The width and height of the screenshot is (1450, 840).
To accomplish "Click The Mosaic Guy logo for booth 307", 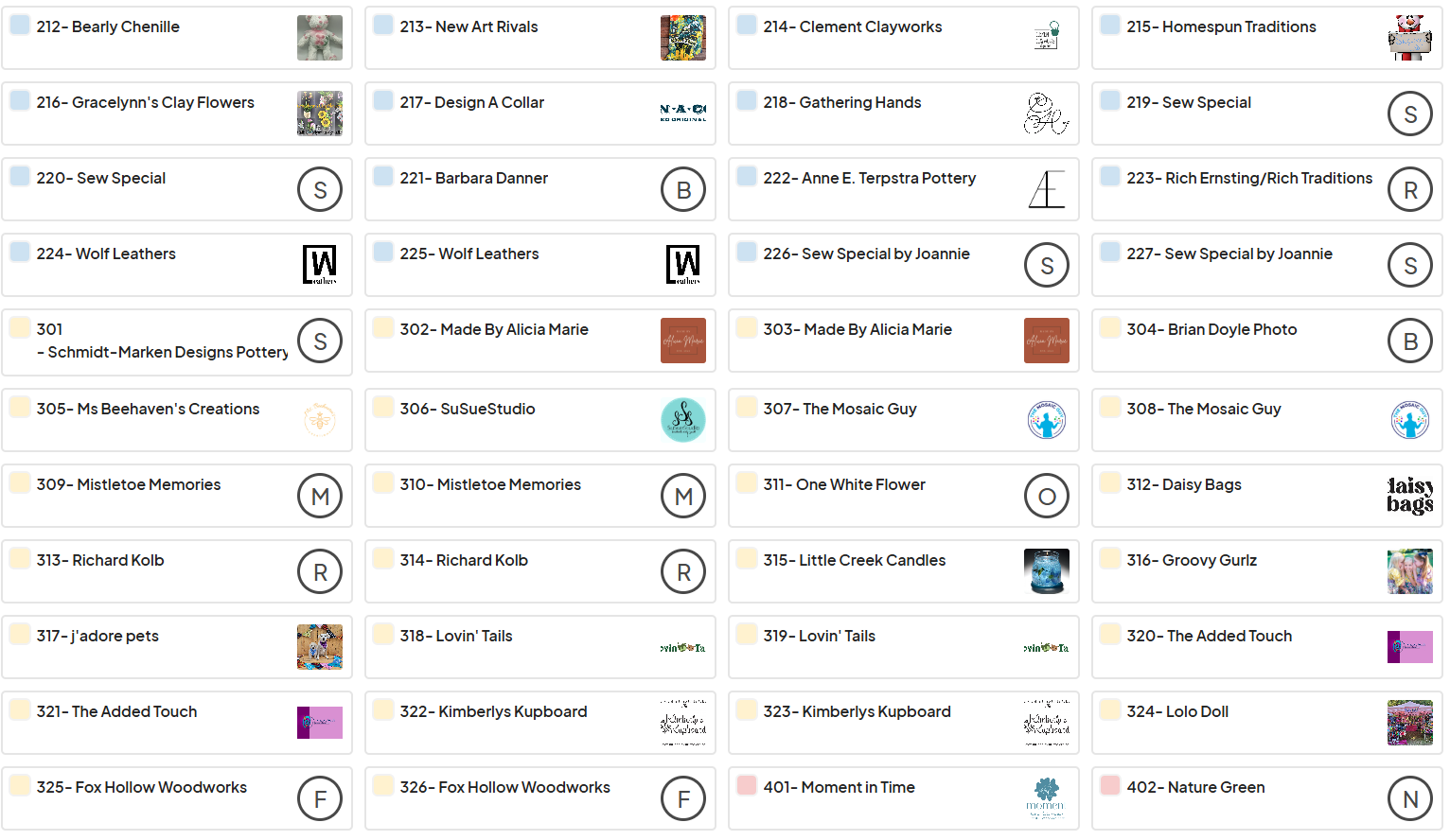I will pos(1047,420).
